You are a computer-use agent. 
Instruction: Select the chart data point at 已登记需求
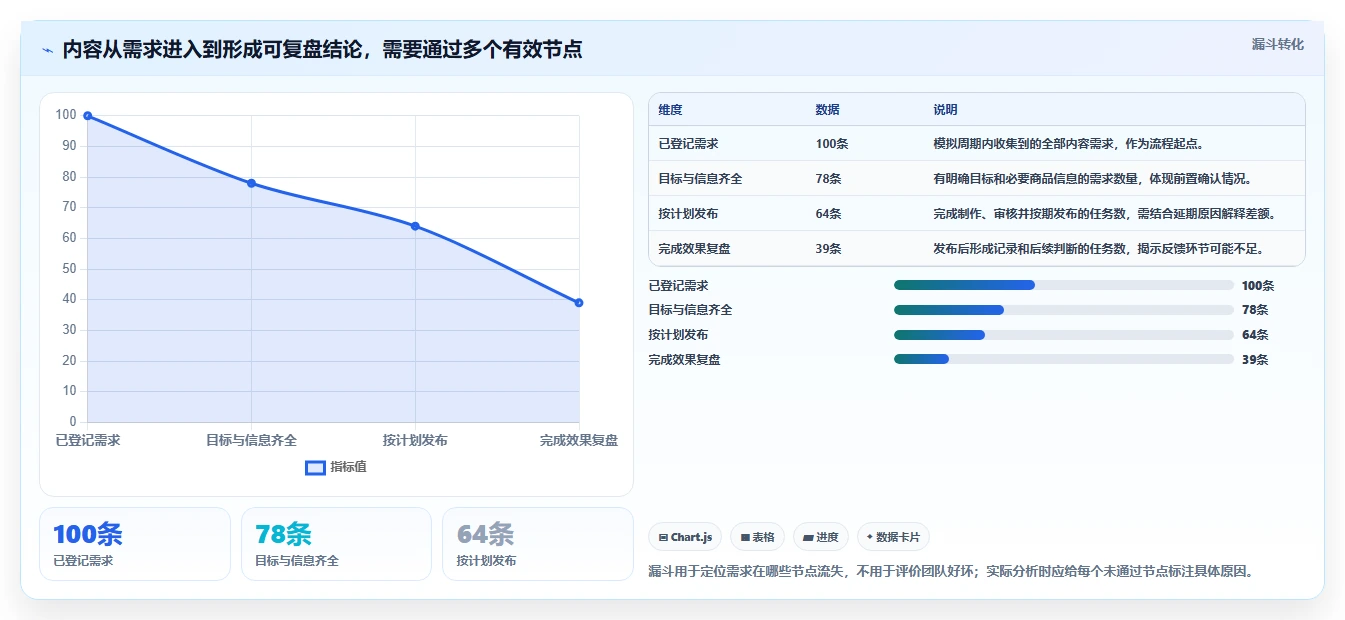point(88,116)
